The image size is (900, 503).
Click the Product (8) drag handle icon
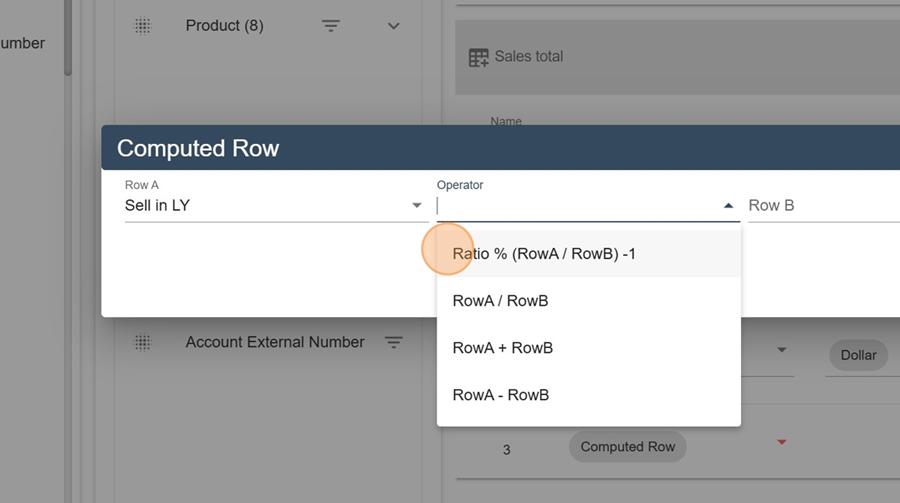(142, 26)
